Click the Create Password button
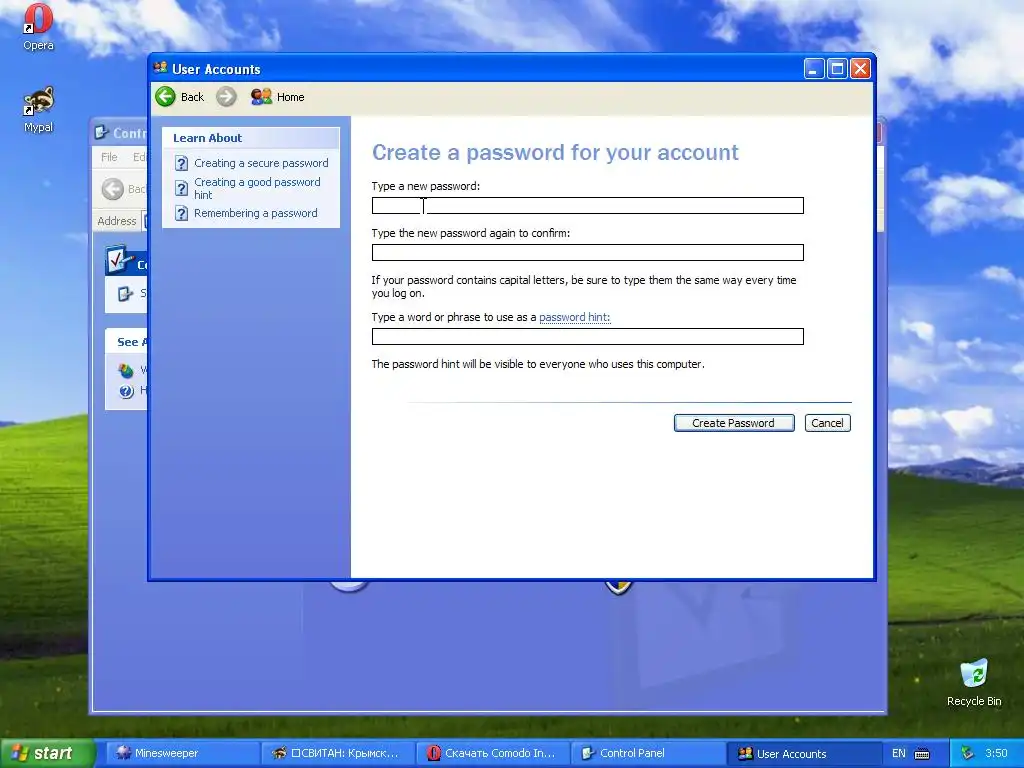 click(734, 423)
